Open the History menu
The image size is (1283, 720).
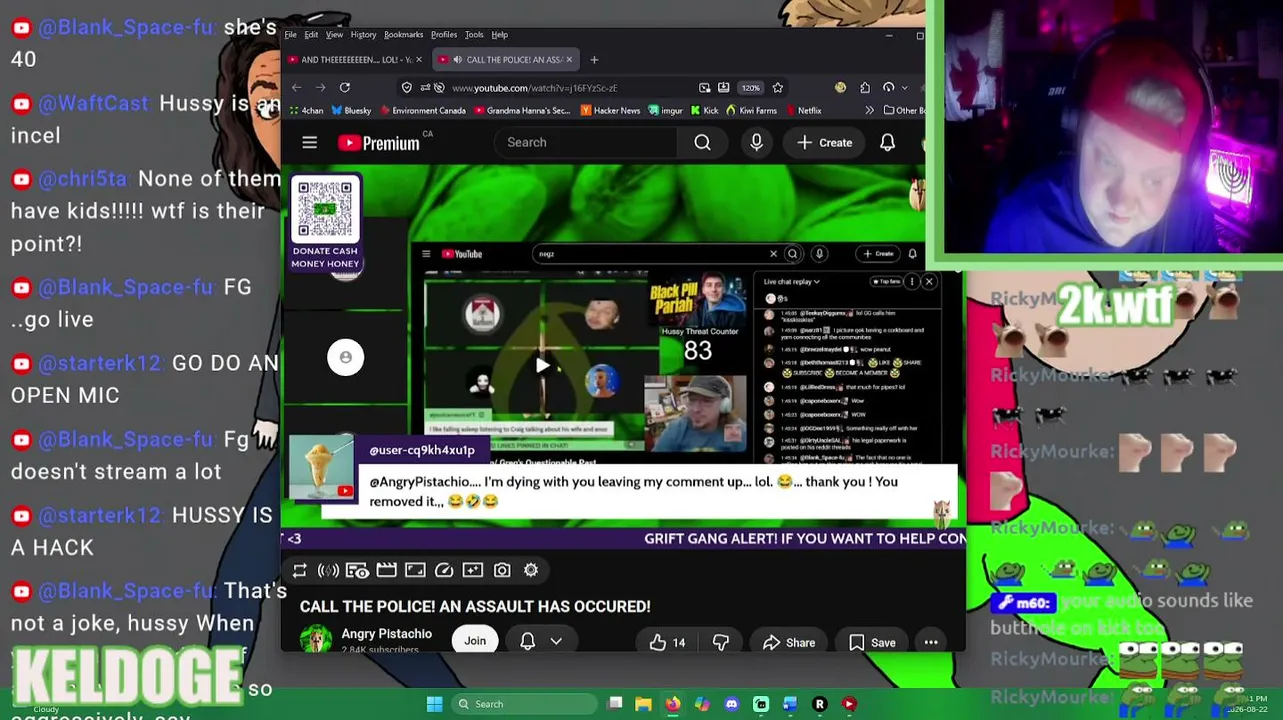[x=363, y=35]
